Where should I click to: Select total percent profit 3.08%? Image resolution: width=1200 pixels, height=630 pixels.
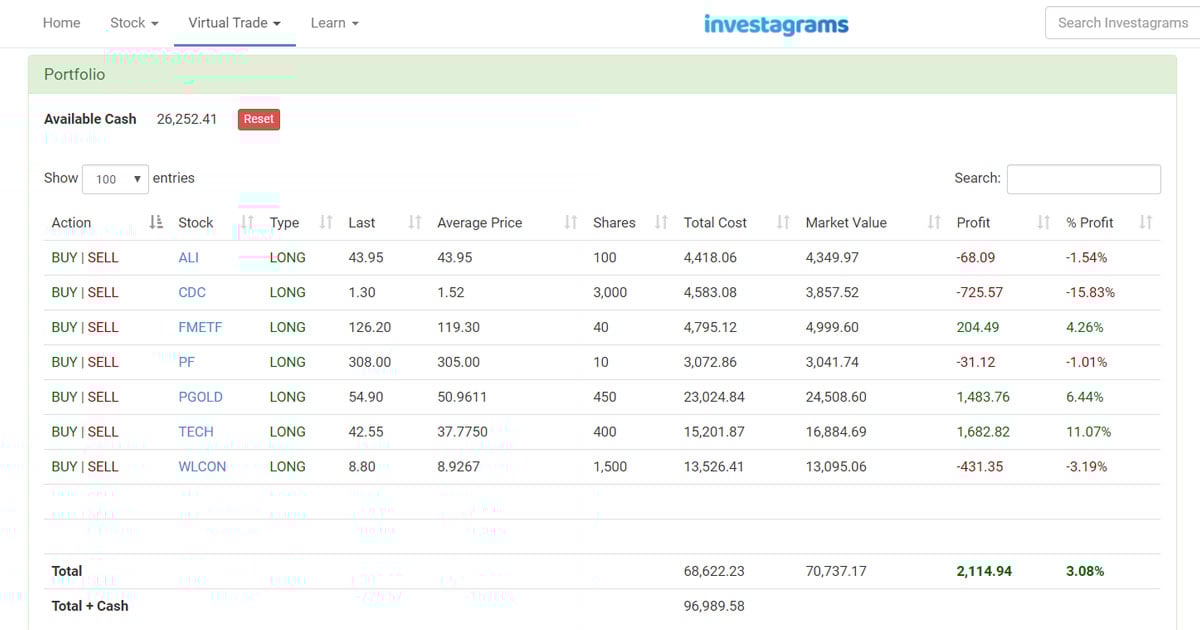1085,571
